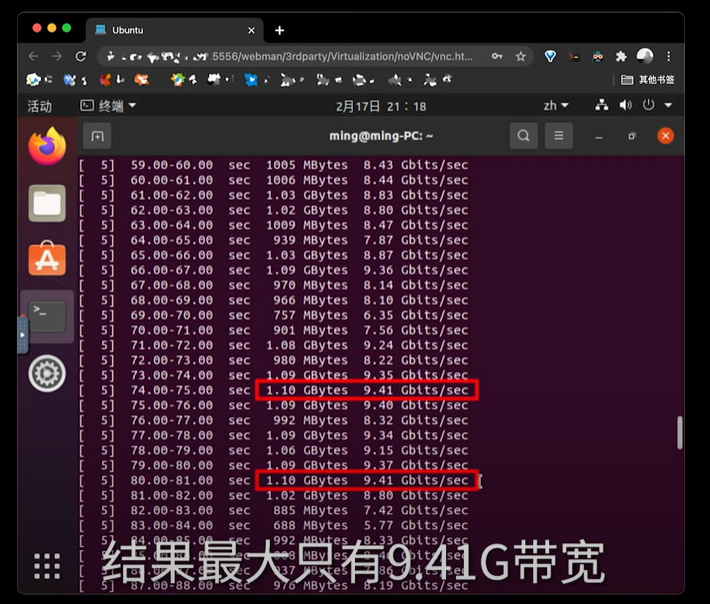Screen dimensions: 710x604
Task: Open the terminal hamburger menu
Action: tap(559, 135)
